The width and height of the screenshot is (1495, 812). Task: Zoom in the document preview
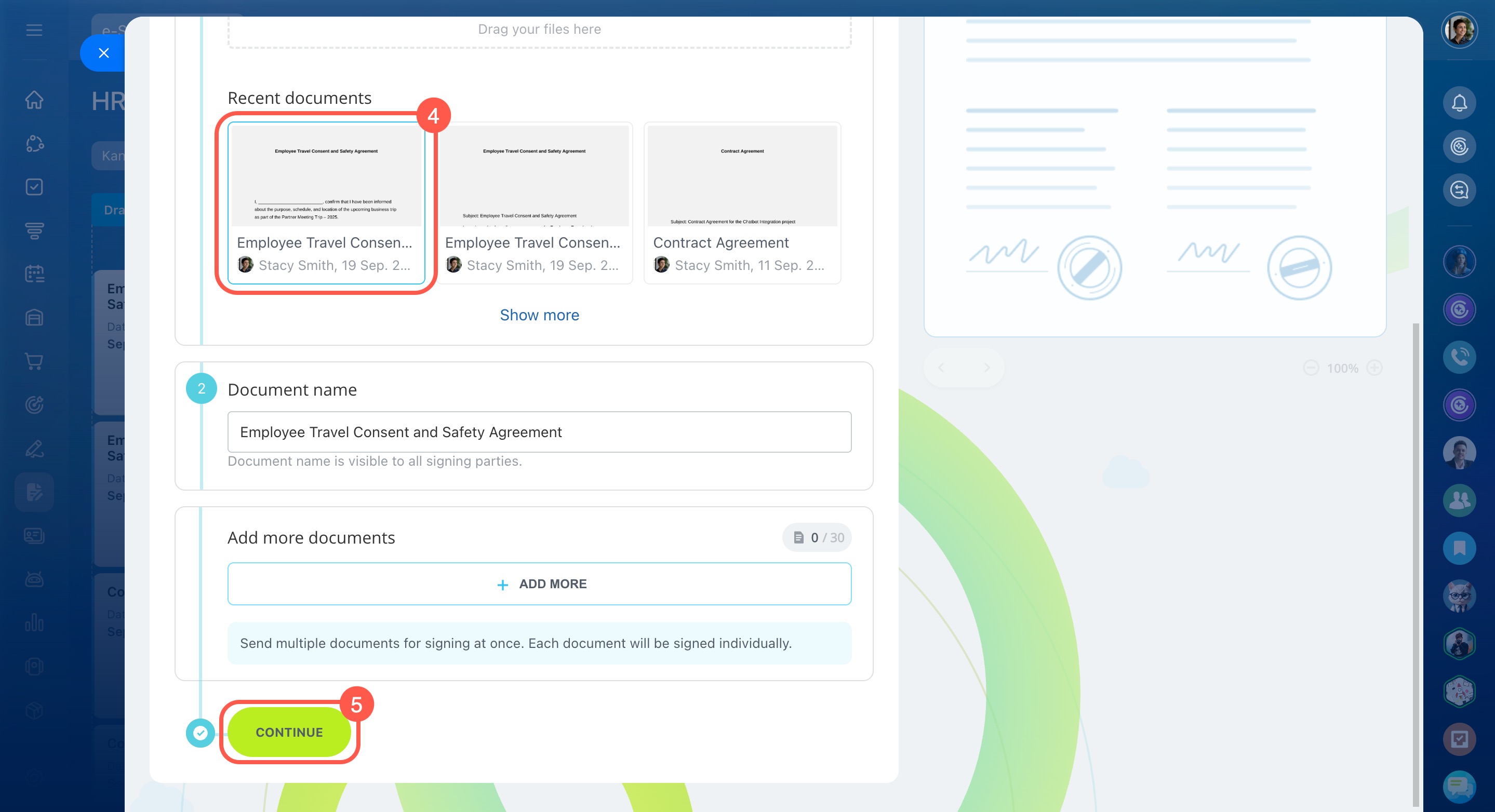(x=1374, y=368)
